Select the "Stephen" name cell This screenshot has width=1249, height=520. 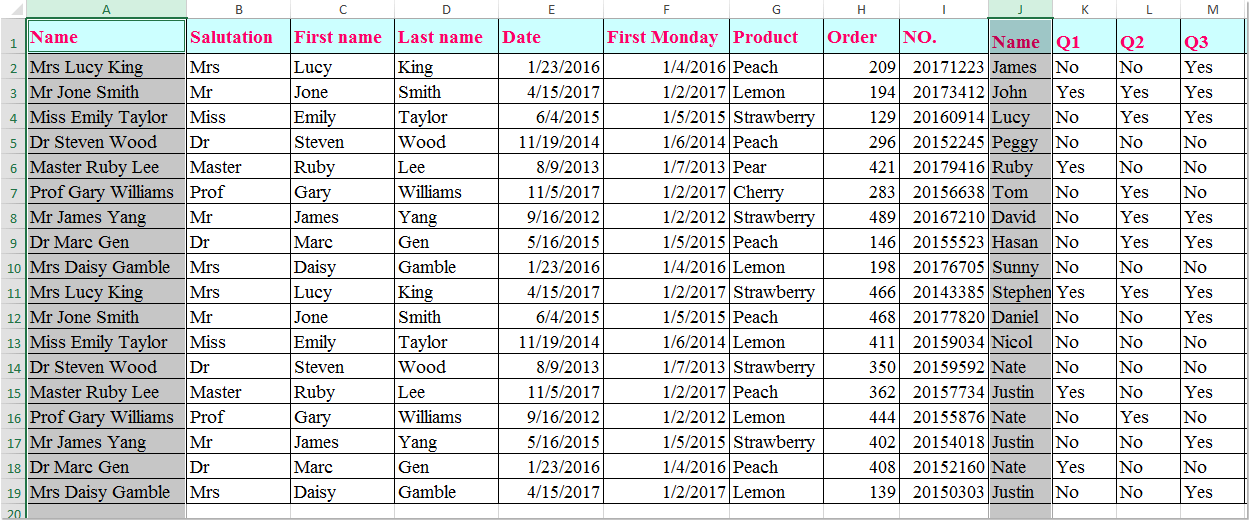(1019, 292)
